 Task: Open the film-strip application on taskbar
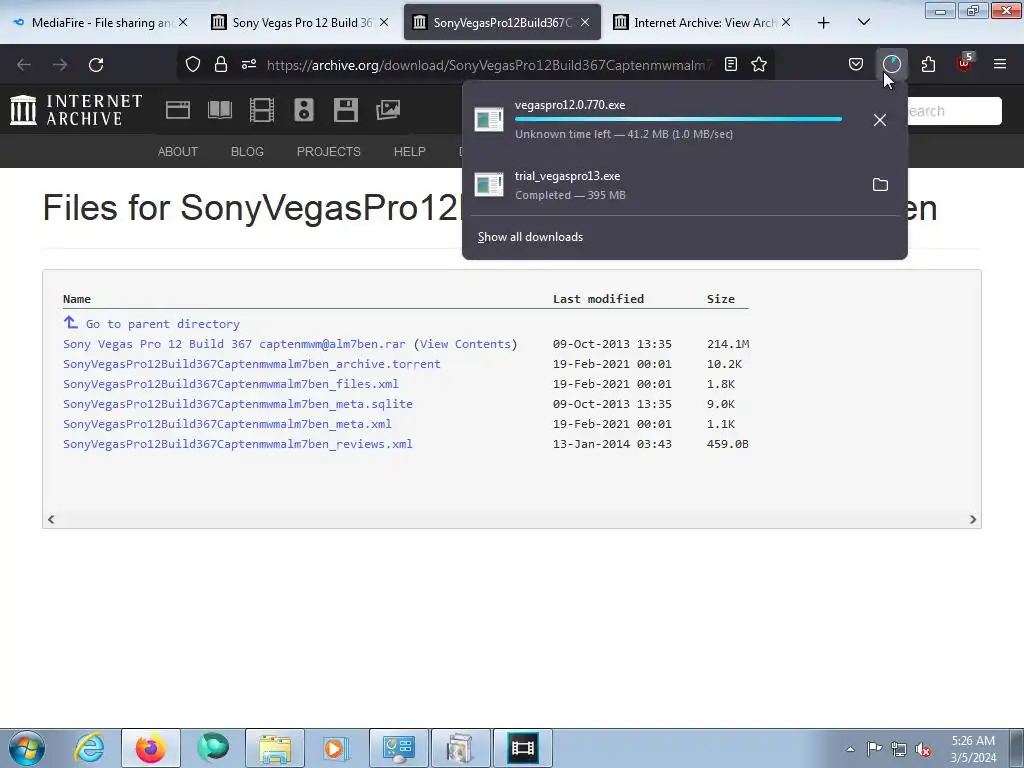click(522, 748)
